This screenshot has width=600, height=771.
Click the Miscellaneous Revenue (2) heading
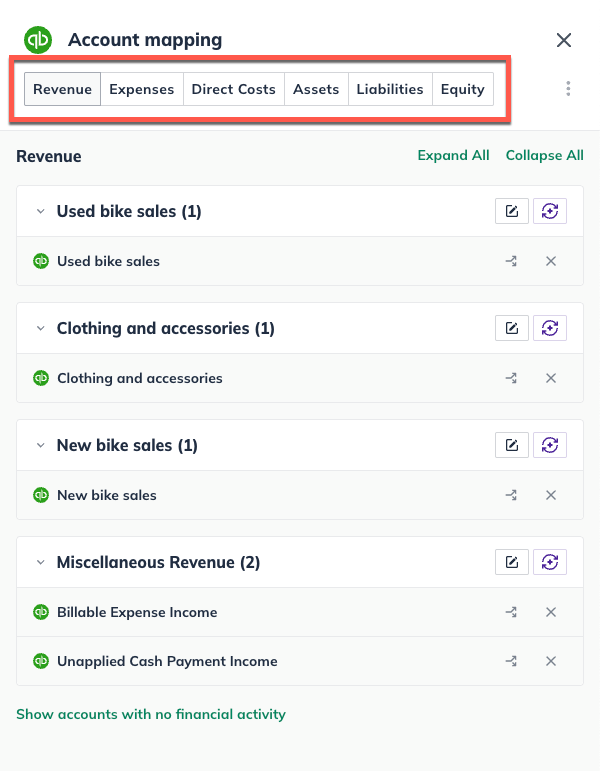click(x=158, y=563)
